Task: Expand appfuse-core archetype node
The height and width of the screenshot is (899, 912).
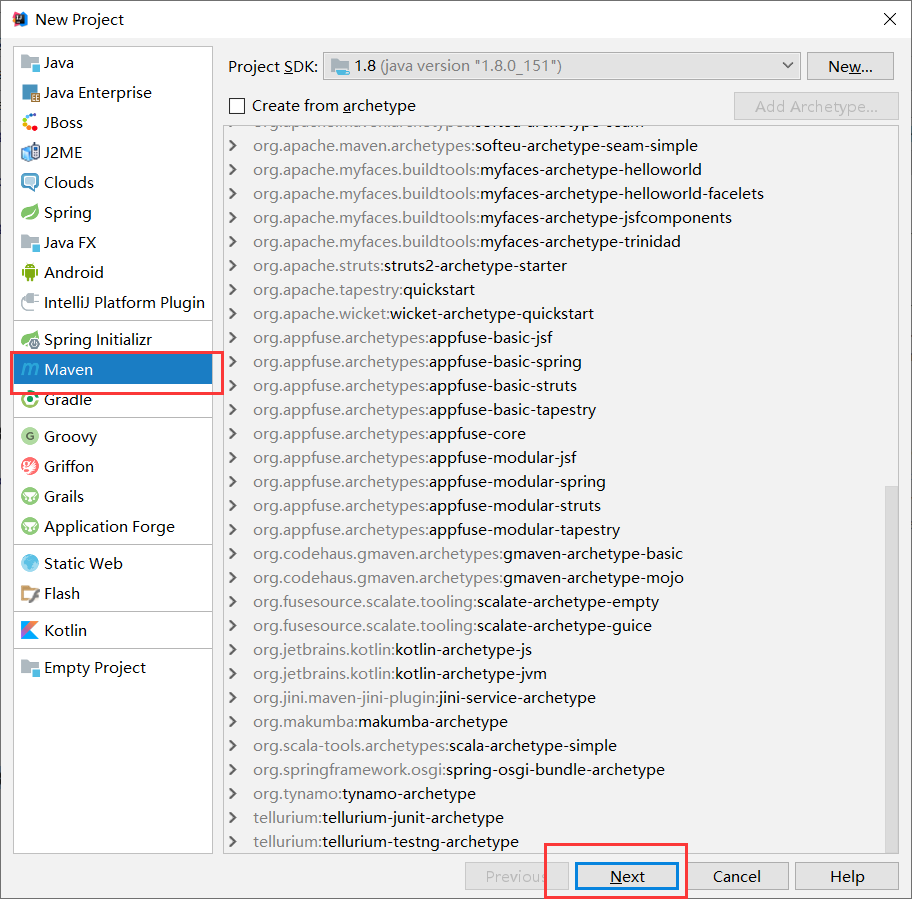Action: 233,434
